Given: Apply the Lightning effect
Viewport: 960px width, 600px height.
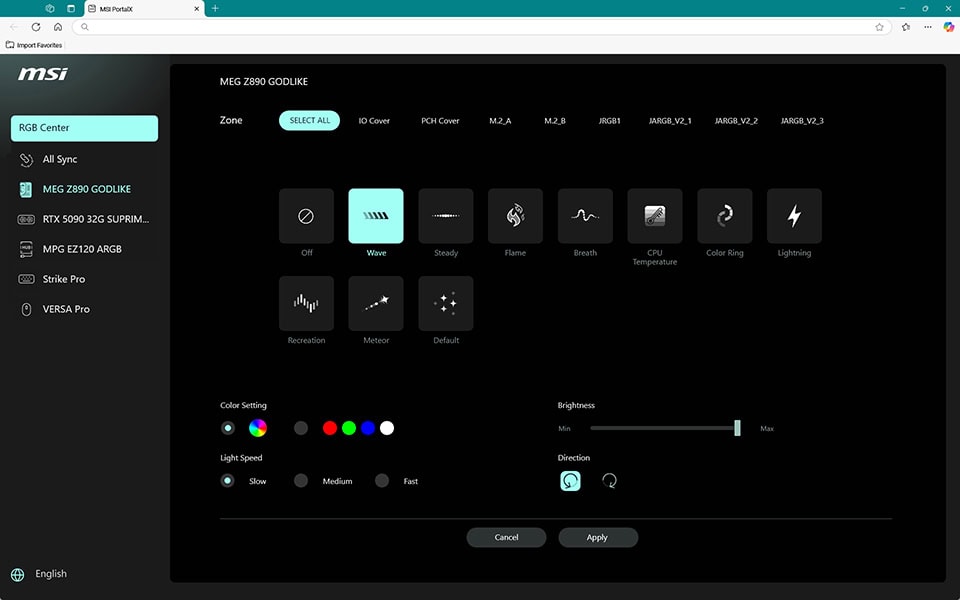Looking at the screenshot, I should coord(794,215).
